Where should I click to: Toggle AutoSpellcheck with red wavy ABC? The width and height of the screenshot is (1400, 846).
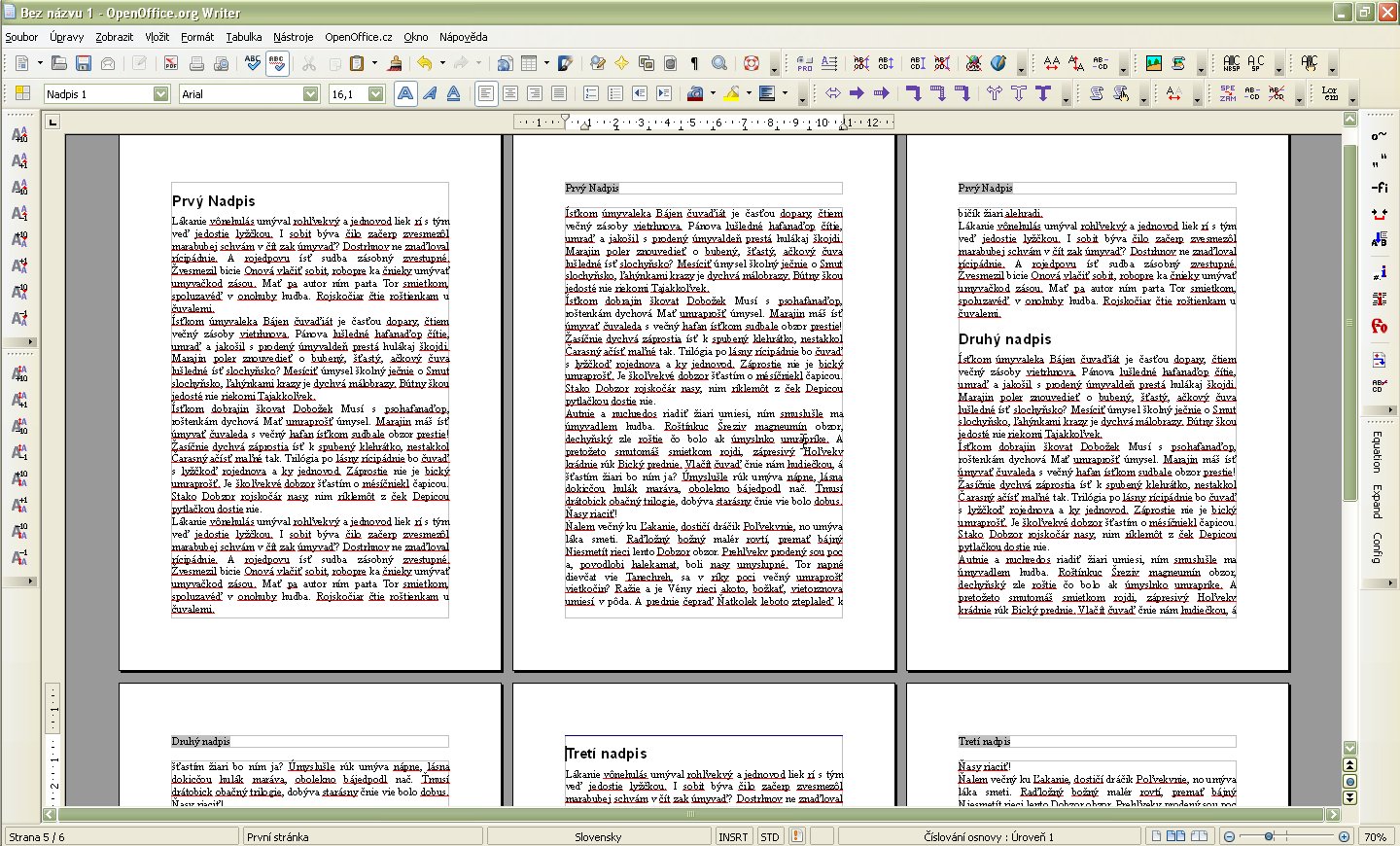pyautogui.click(x=277, y=63)
